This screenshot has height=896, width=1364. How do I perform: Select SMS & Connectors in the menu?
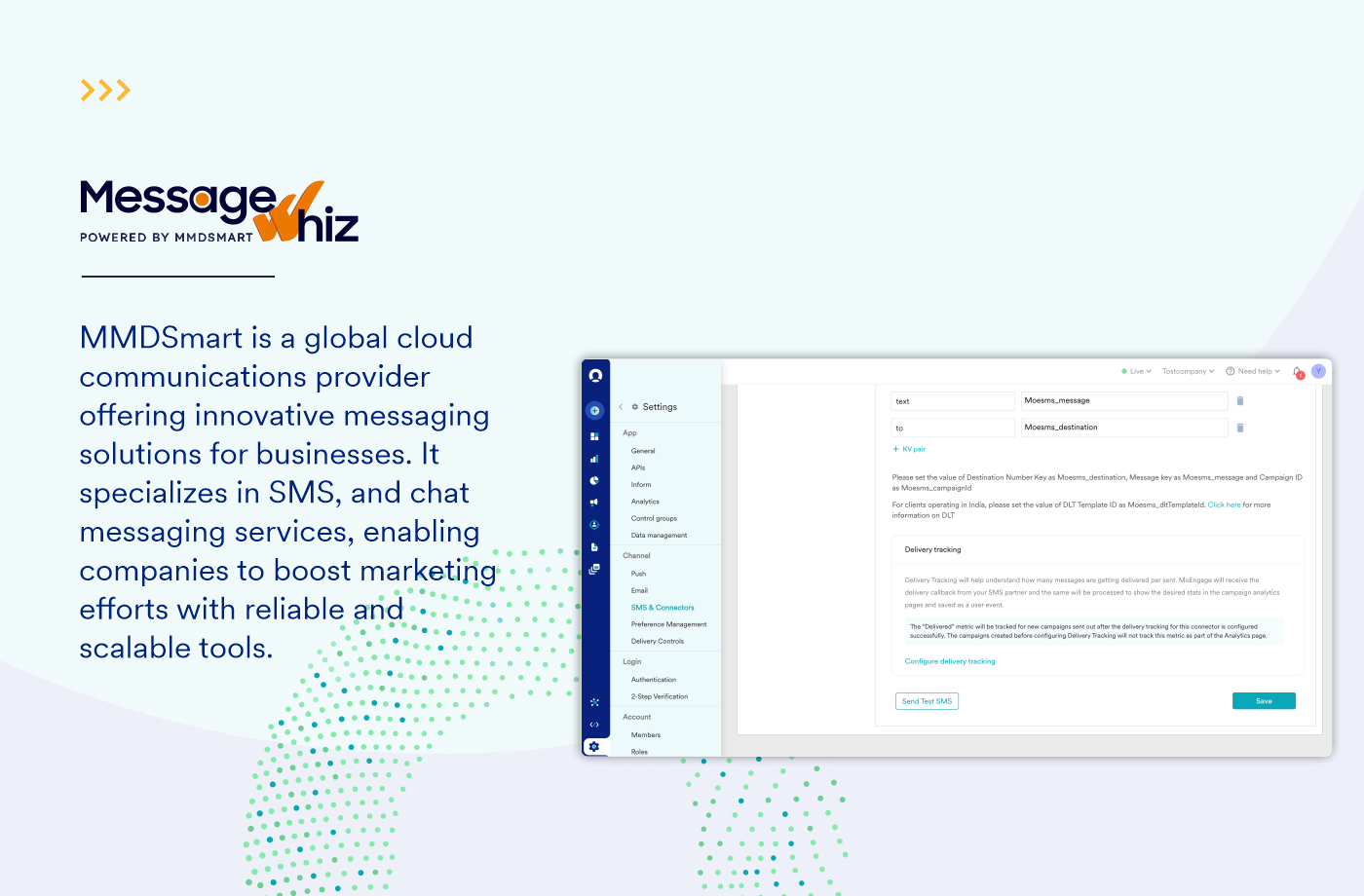tap(663, 608)
